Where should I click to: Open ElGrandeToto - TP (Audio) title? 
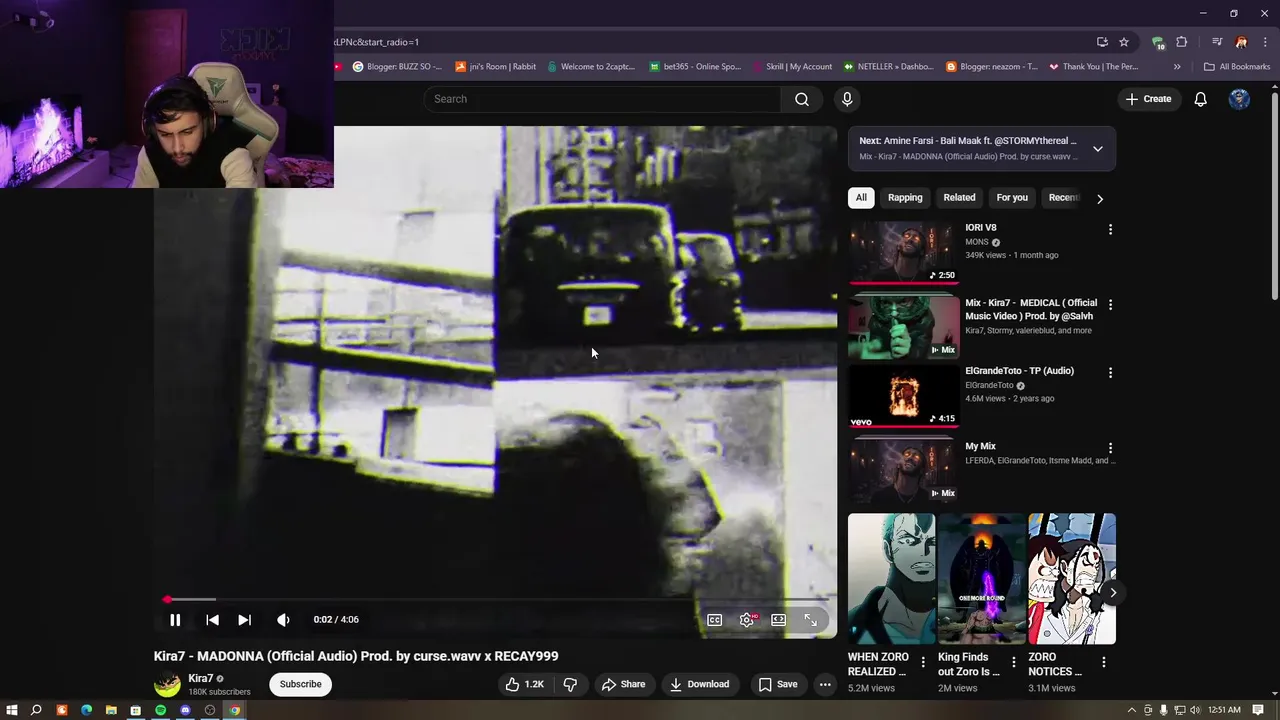tap(1019, 371)
